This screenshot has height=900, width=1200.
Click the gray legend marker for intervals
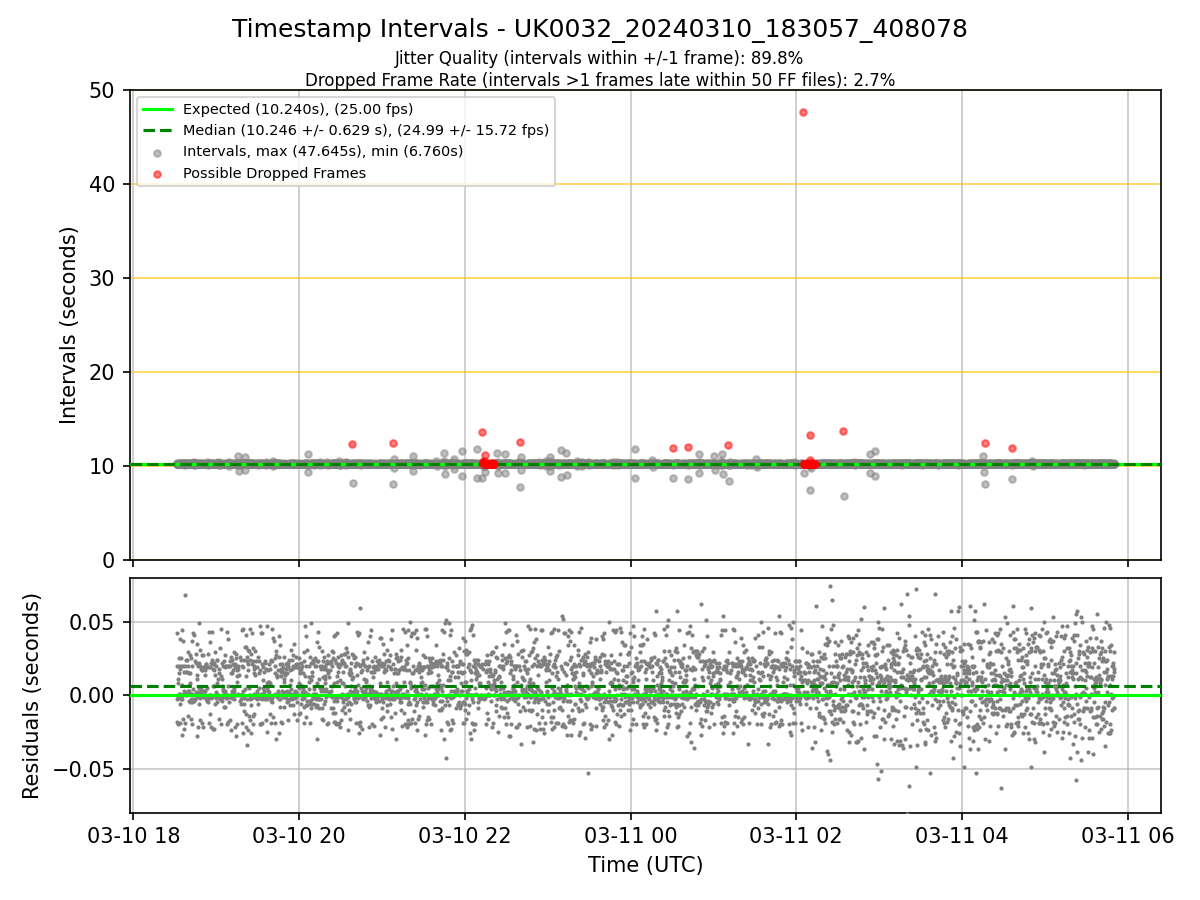(x=159, y=152)
